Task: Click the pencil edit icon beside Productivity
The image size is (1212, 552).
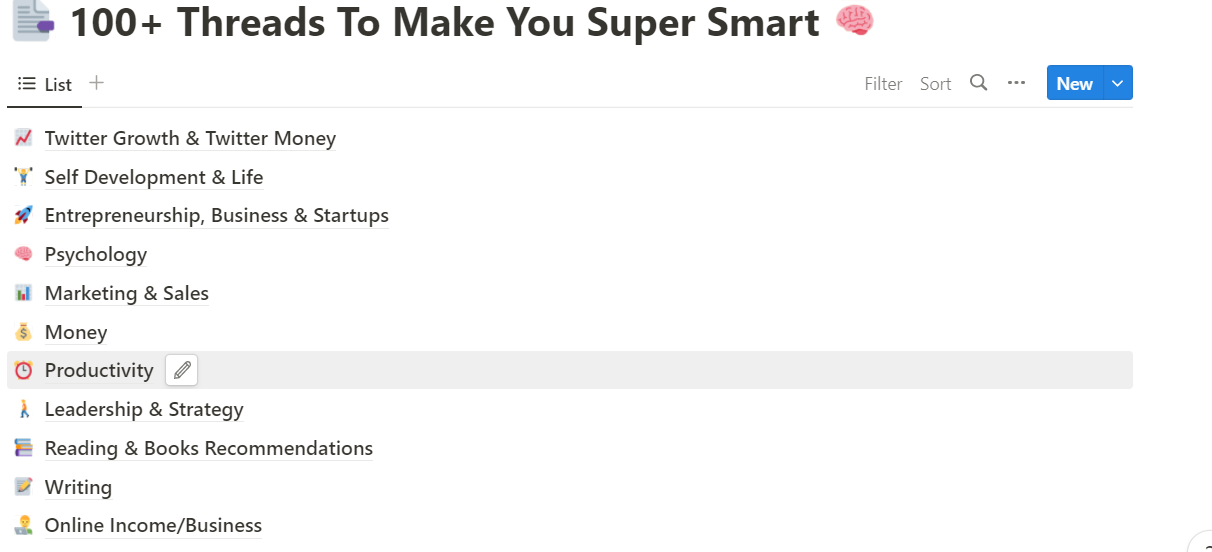Action: [x=182, y=370]
